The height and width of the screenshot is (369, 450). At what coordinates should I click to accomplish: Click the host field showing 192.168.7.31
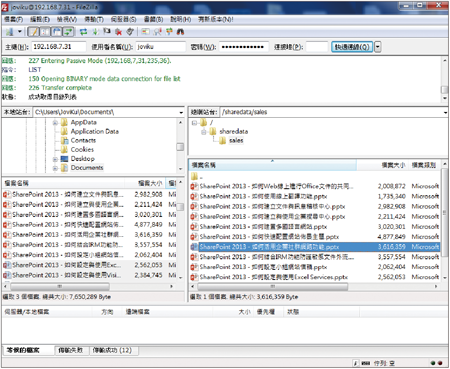pos(59,47)
